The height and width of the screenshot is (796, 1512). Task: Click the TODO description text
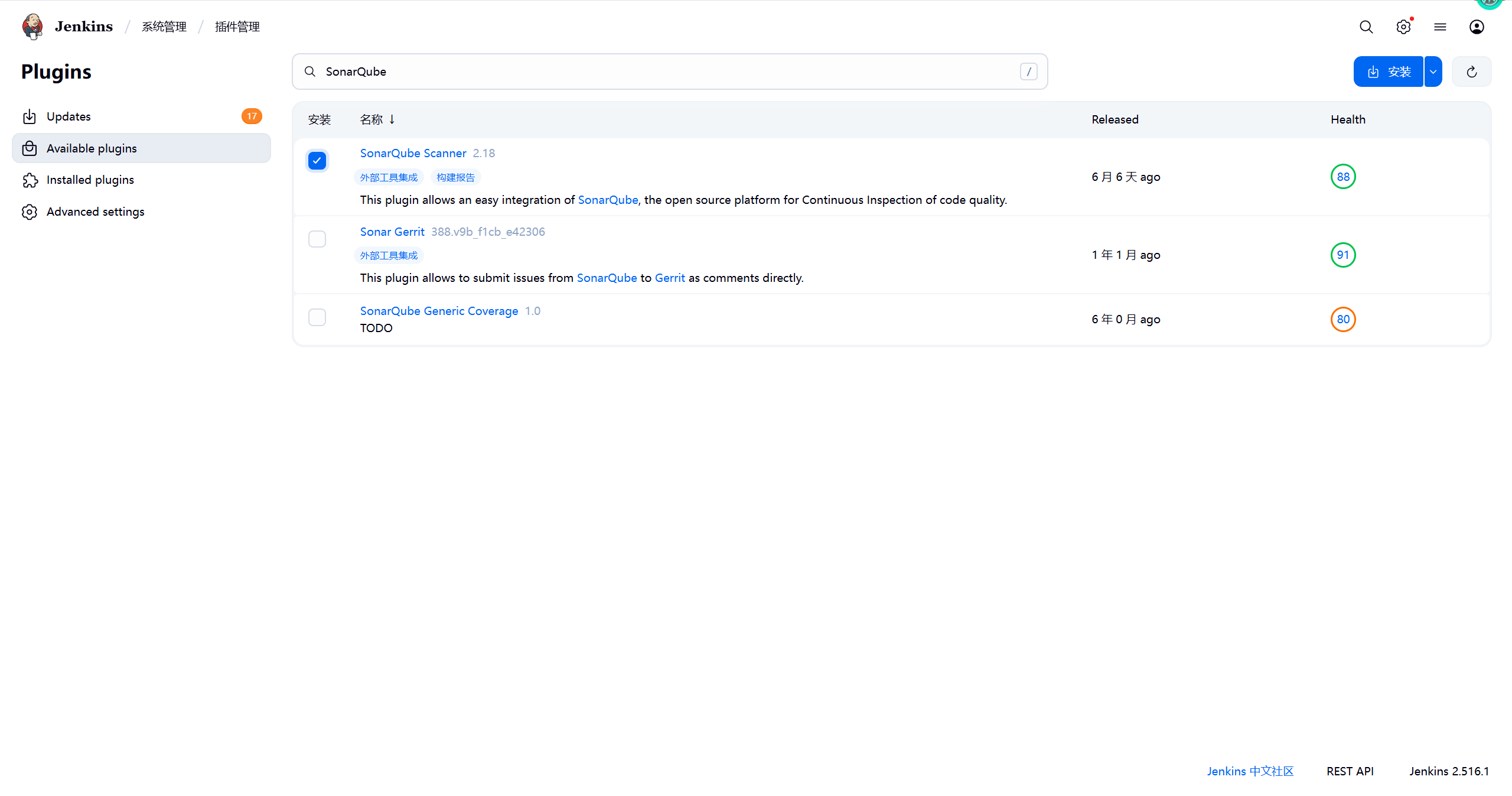pos(376,328)
